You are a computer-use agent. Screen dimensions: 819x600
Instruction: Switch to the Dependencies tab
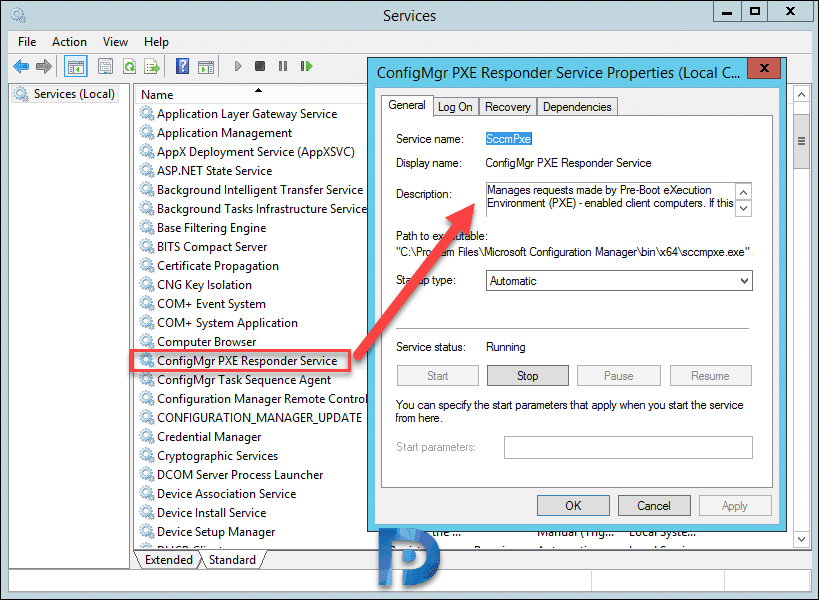577,107
